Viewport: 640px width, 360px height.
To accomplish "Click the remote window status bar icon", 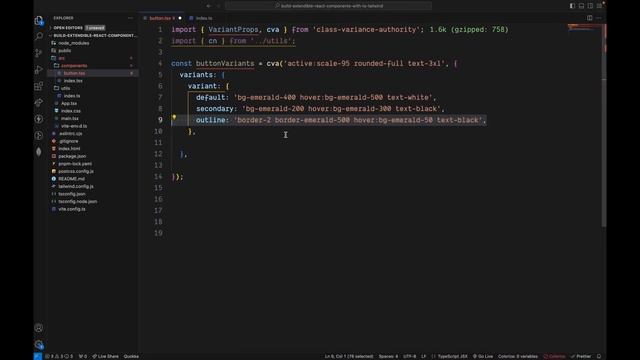I will click(38, 356).
